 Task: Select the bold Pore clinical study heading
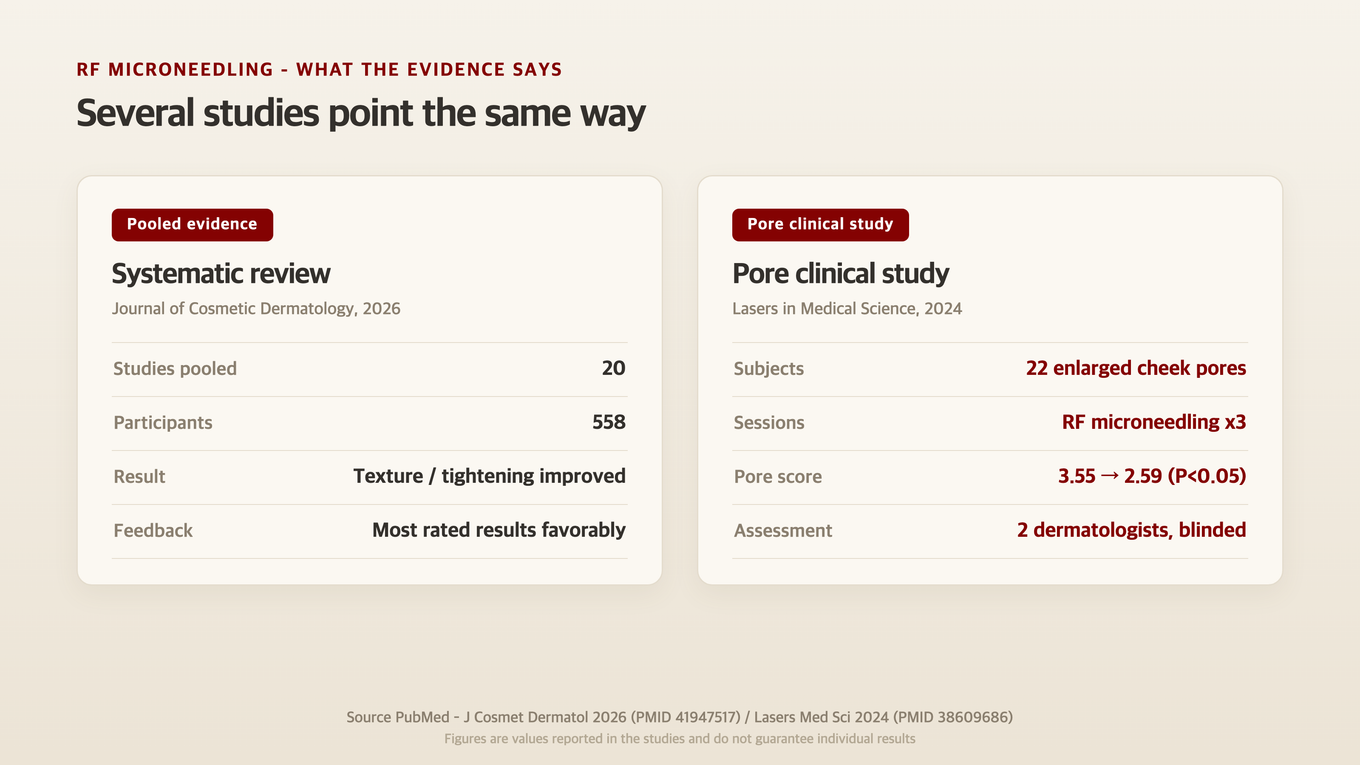pyautogui.click(x=840, y=273)
